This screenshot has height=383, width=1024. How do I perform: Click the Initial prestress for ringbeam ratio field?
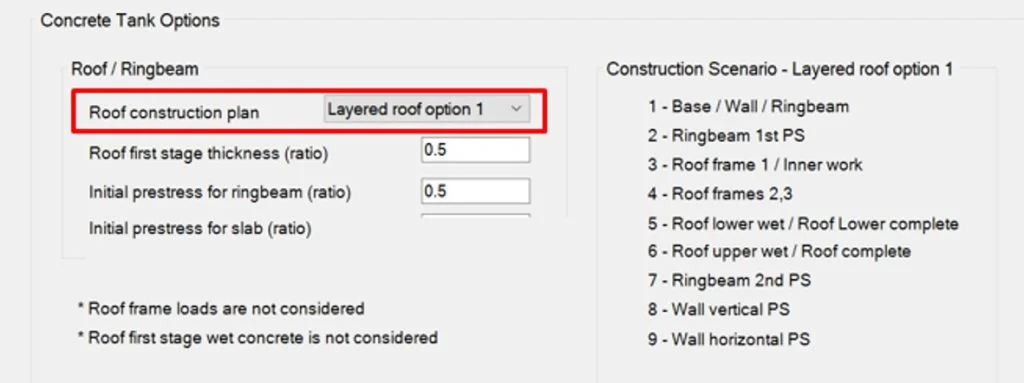pyautogui.click(x=475, y=191)
